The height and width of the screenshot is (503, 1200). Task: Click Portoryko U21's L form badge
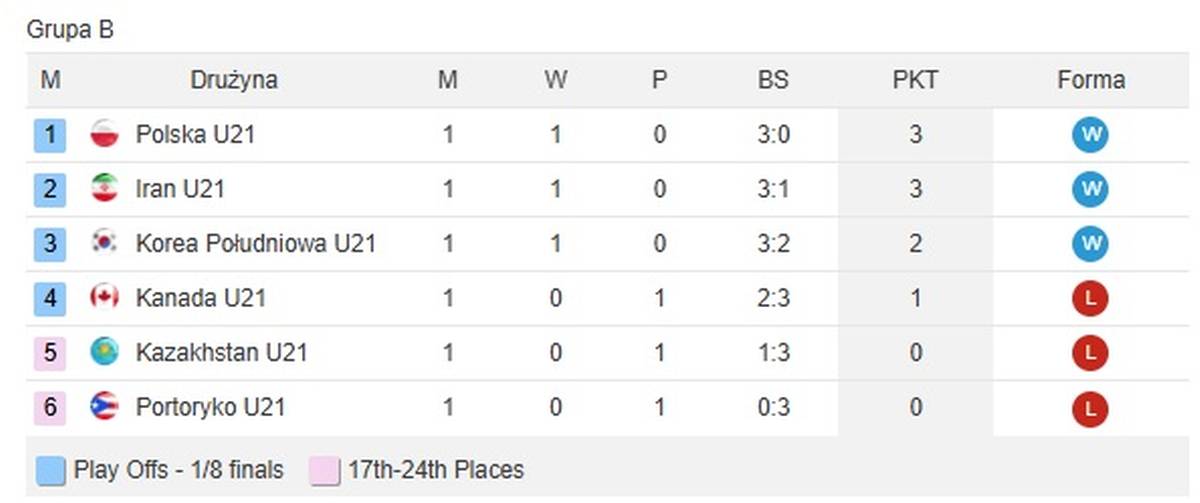(x=1091, y=407)
